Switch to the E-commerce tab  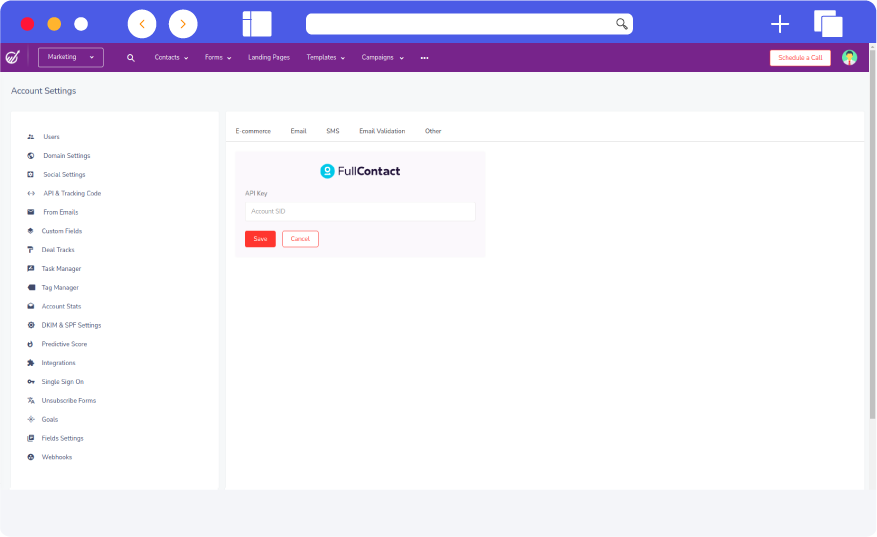click(253, 131)
